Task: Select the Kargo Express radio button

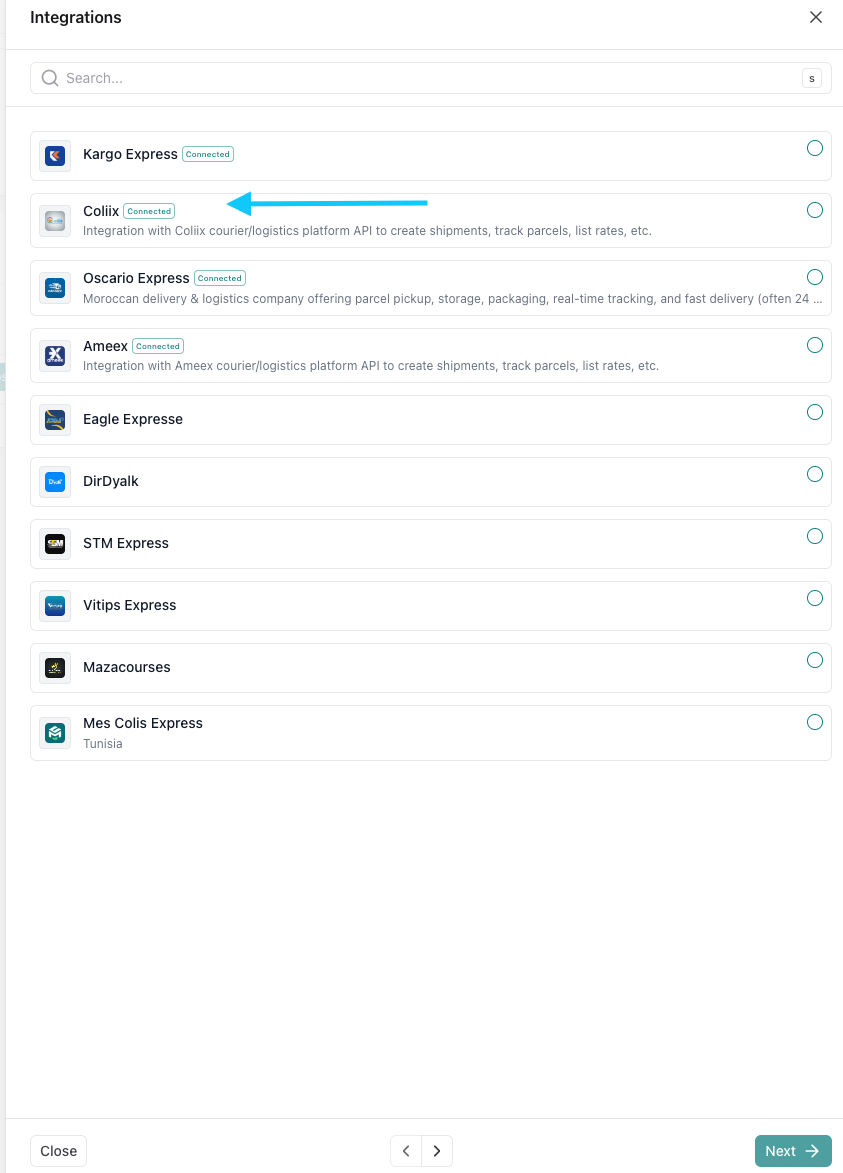Action: (x=815, y=148)
